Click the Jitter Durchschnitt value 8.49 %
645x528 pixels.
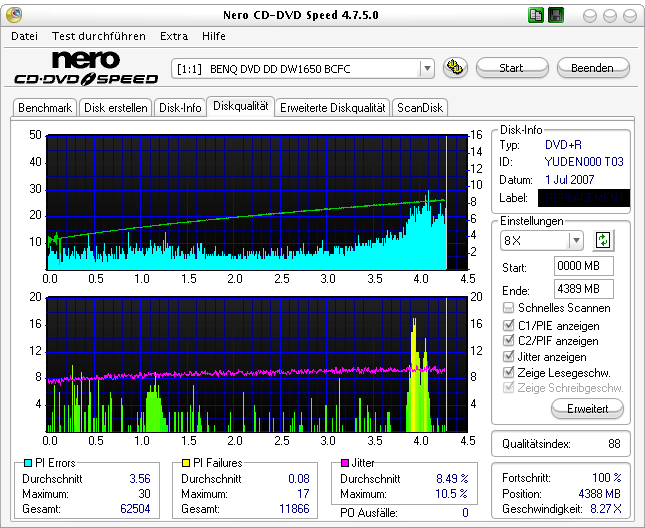click(x=452, y=479)
